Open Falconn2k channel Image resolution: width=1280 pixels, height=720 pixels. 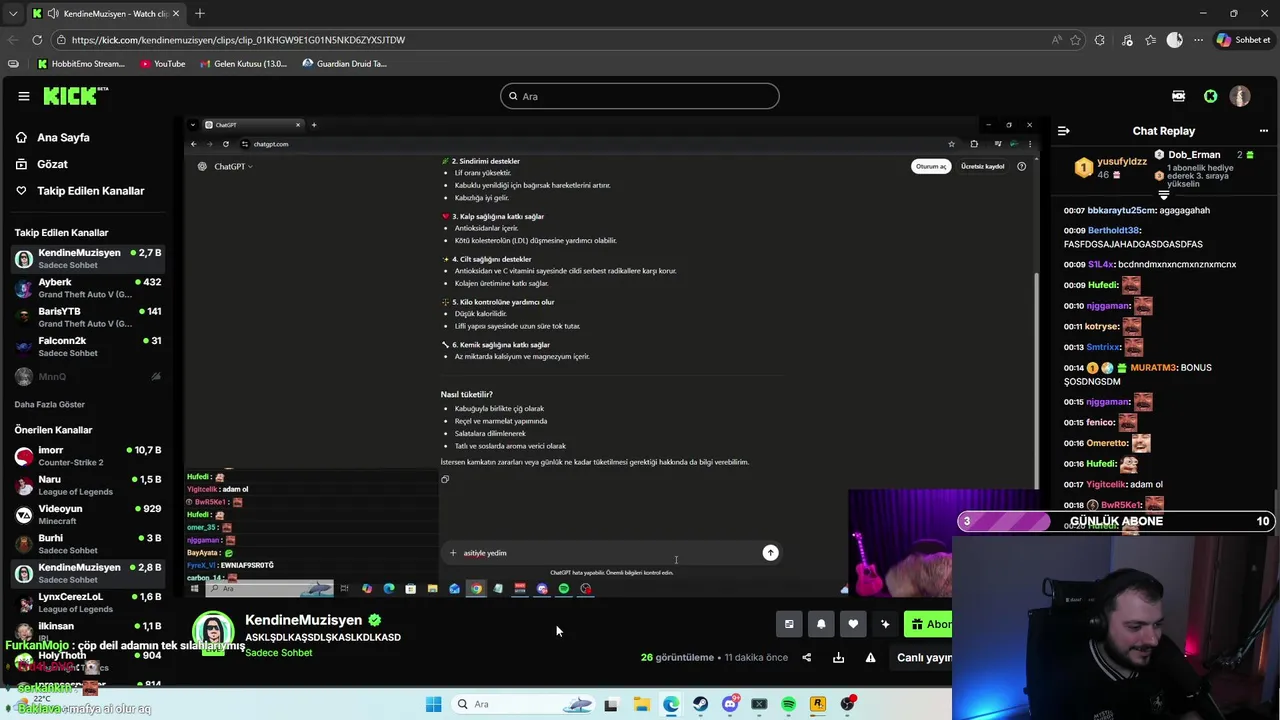(88, 346)
